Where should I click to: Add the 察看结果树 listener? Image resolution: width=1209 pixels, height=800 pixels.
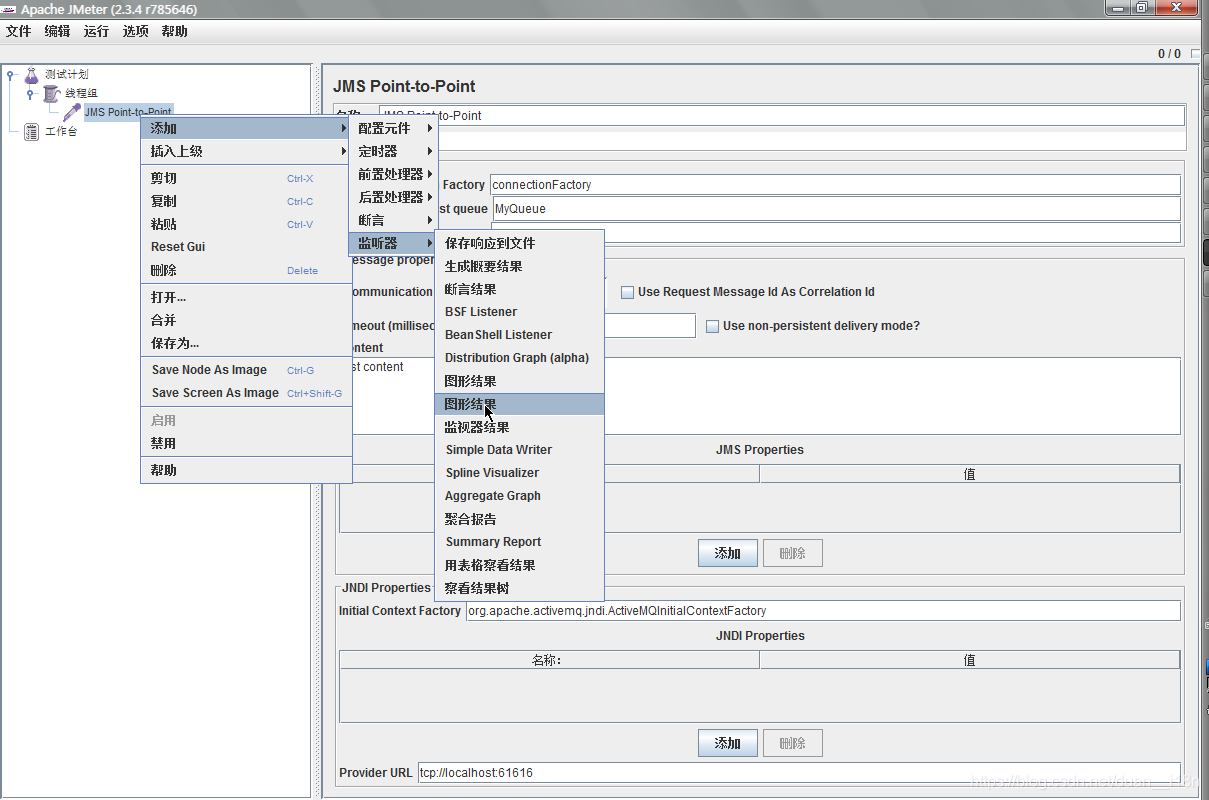point(520,588)
